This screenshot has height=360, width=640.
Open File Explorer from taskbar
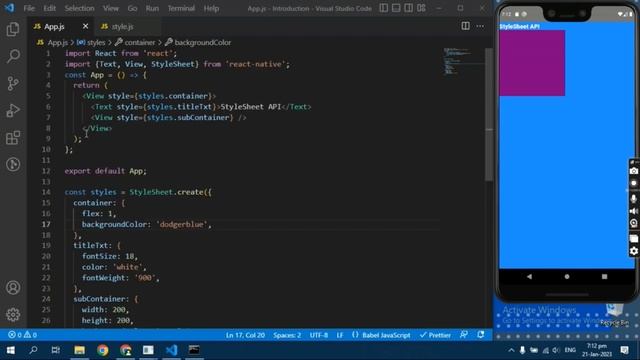(79, 350)
